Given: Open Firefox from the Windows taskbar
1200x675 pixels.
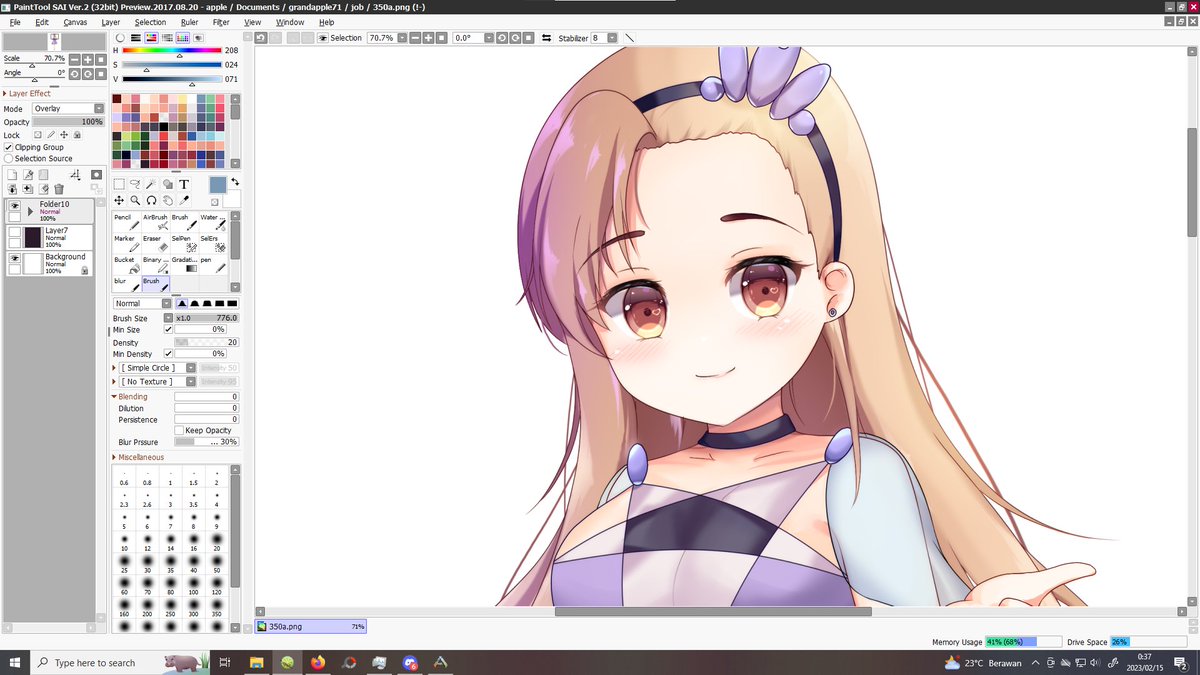Looking at the screenshot, I should (318, 662).
